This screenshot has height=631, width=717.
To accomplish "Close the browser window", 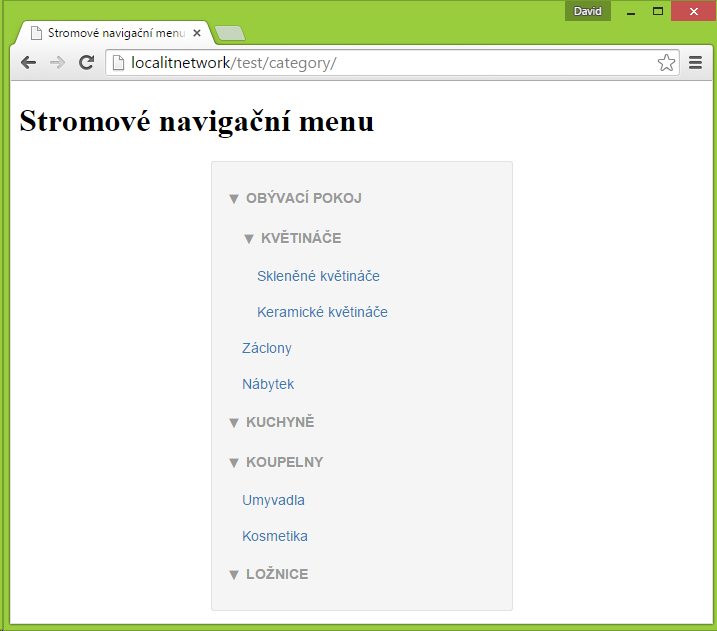I will 694,11.
